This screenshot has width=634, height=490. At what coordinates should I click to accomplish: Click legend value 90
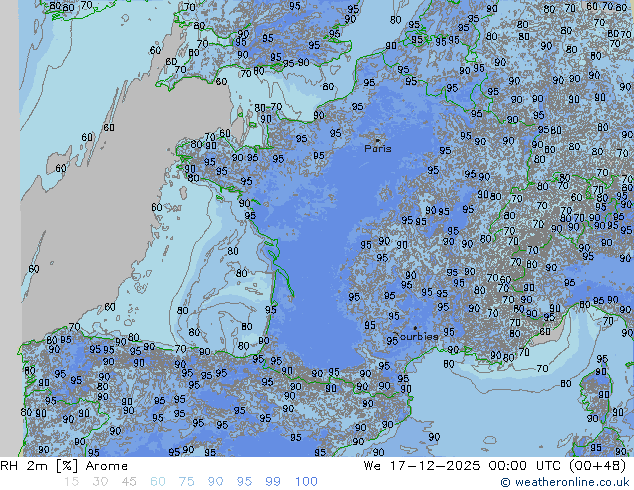click(x=216, y=482)
